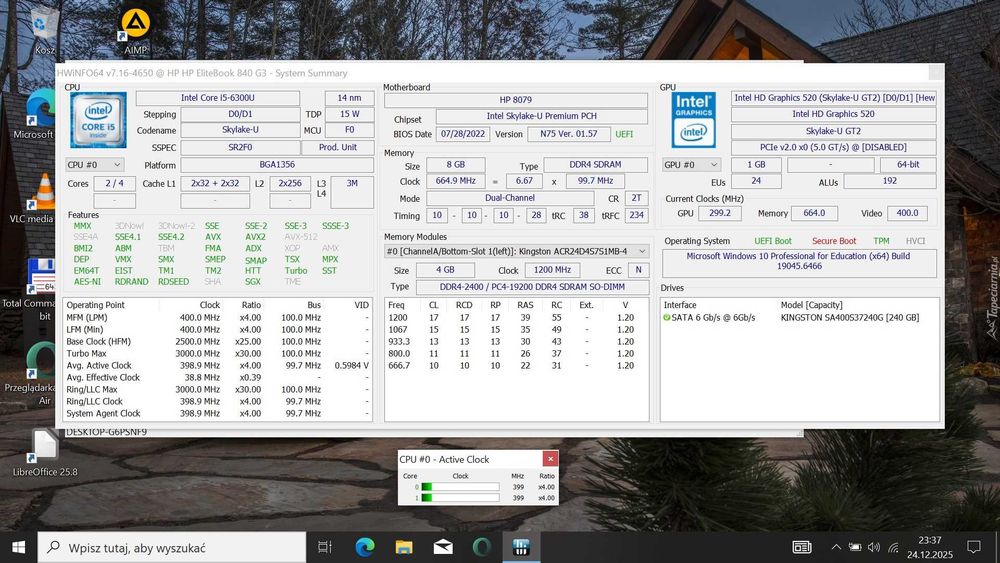Viewport: 1000px width, 563px height.
Task: Click the Core 0 clock bar
Action: pos(460,486)
